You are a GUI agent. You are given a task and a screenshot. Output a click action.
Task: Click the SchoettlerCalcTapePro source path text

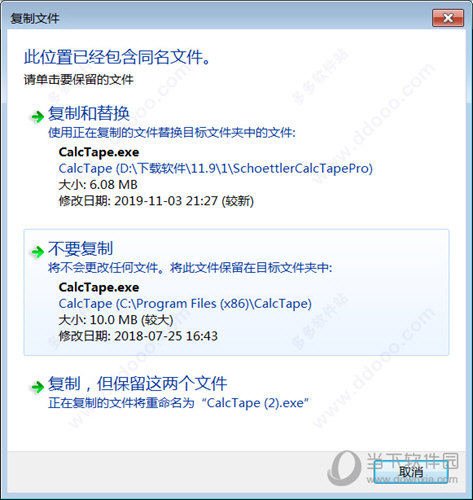(216, 168)
